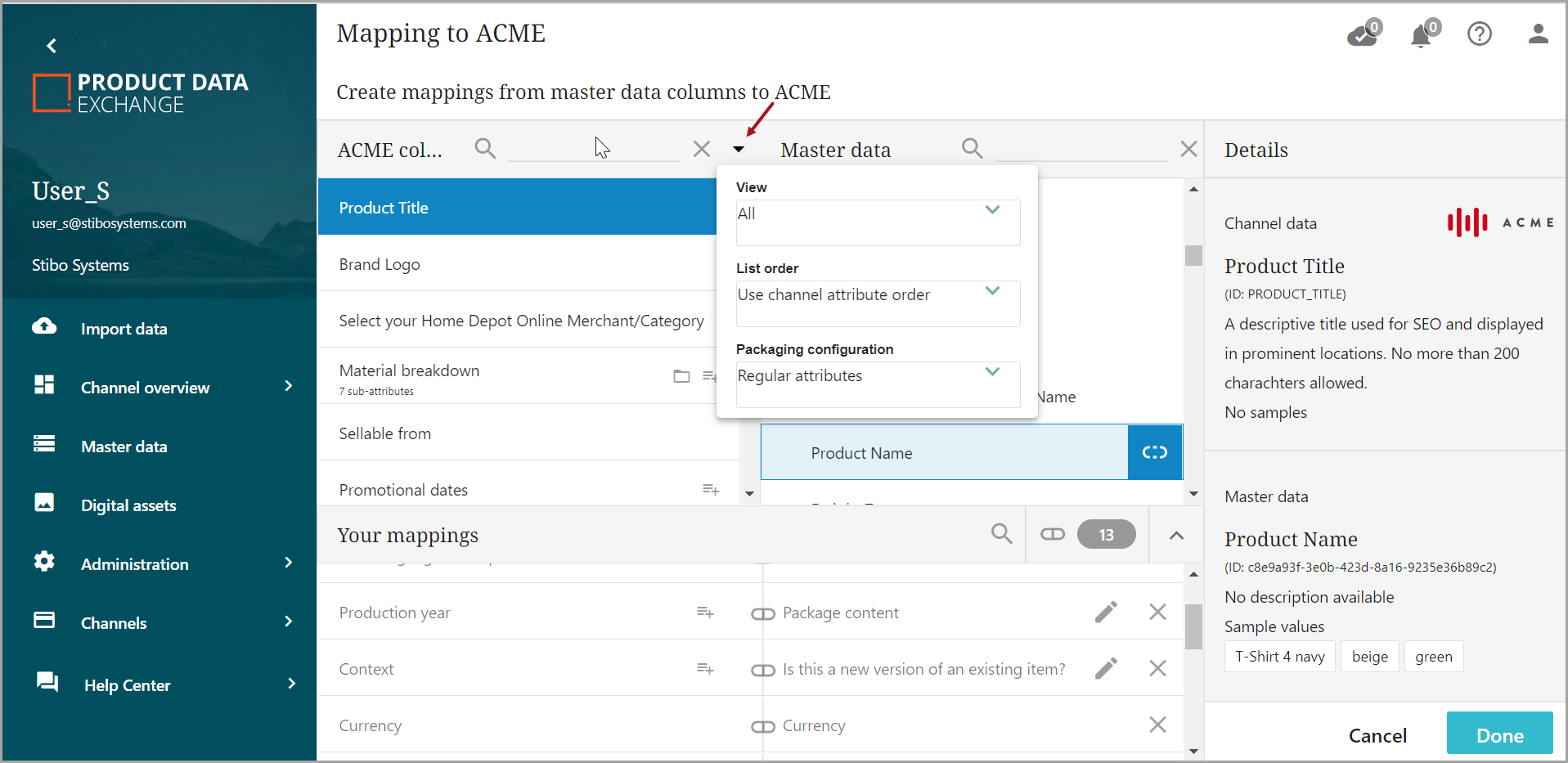This screenshot has width=1568, height=763.
Task: Open the help question mark icon
Action: click(1479, 34)
